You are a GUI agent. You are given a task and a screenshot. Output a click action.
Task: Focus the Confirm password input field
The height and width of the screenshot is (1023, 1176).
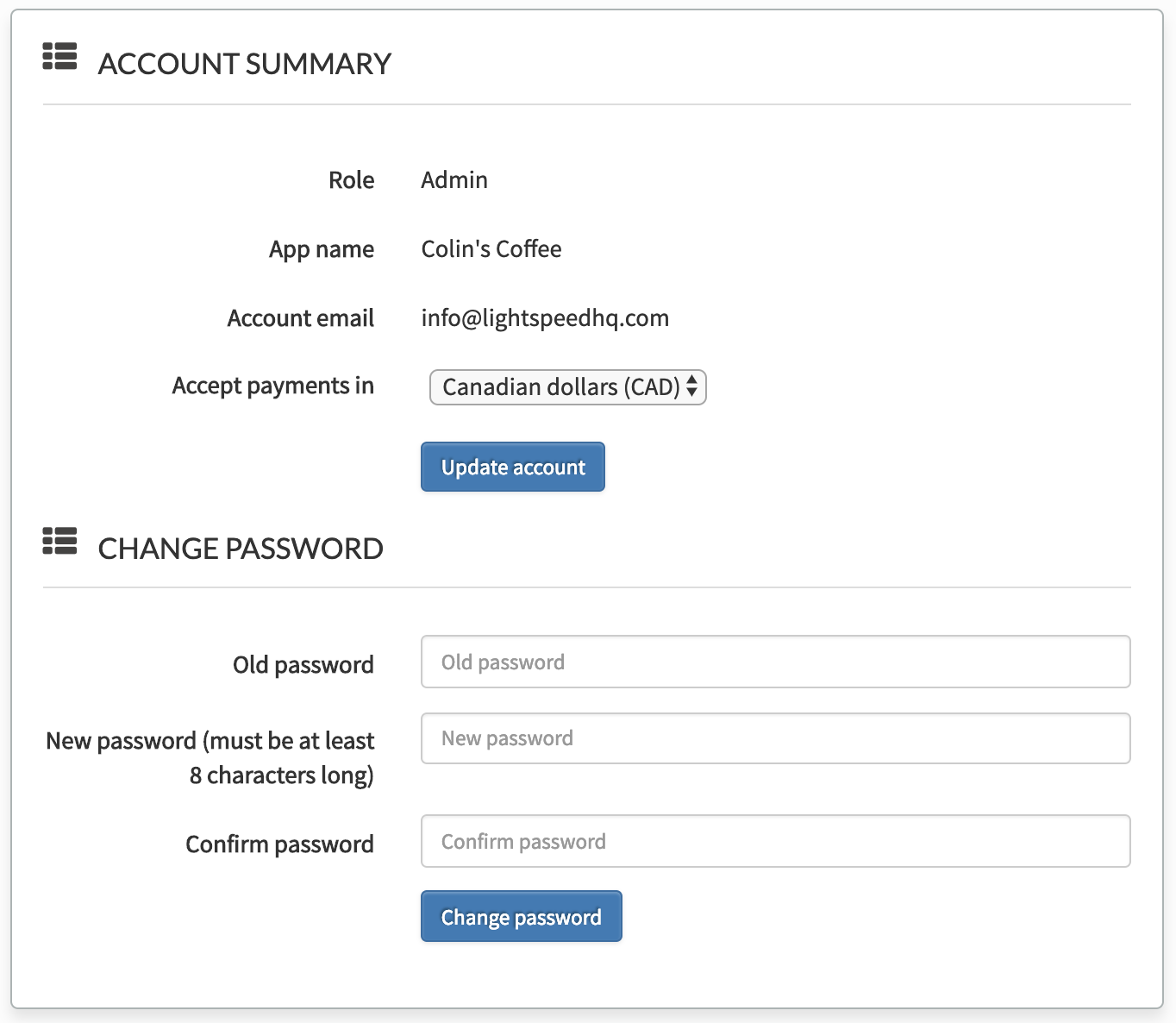774,842
